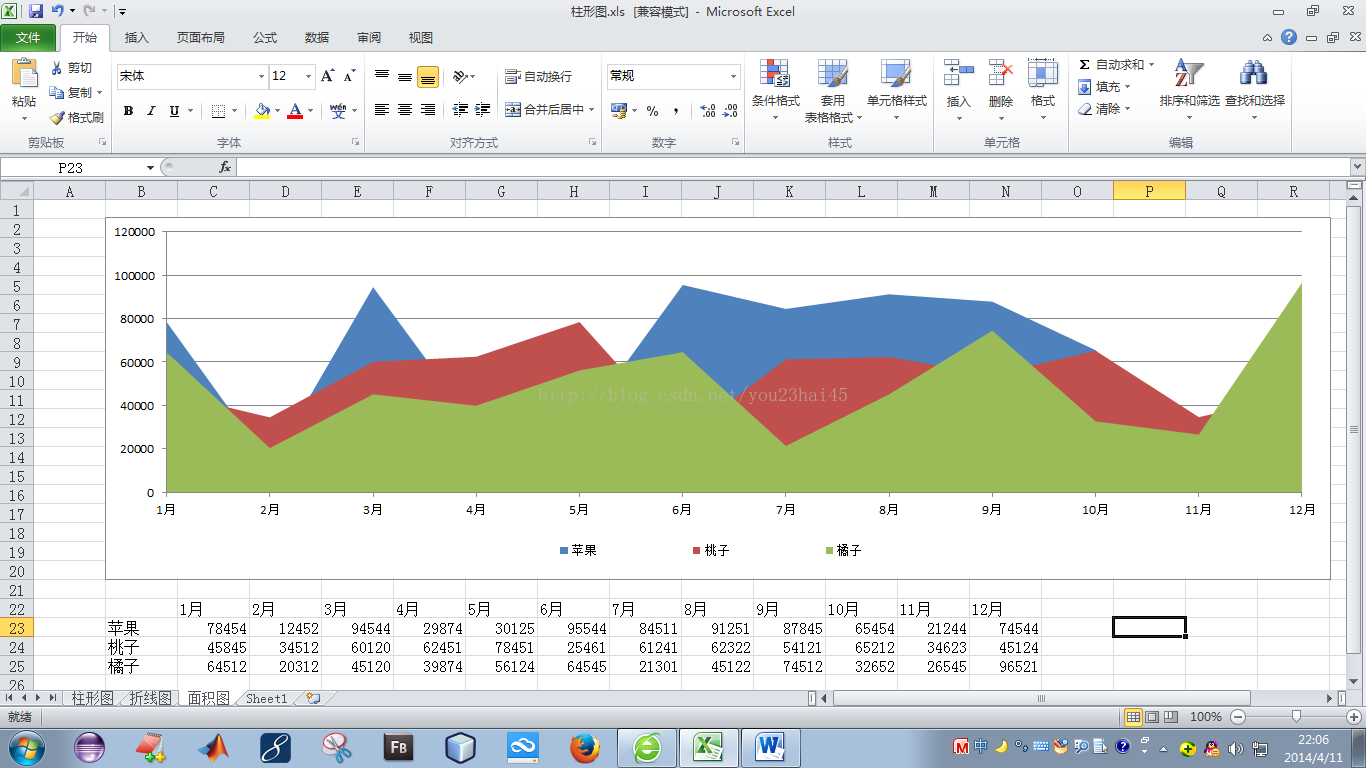Toggle bold formatting (B)
Screen dimensions: 1366x768
pyautogui.click(x=128, y=111)
